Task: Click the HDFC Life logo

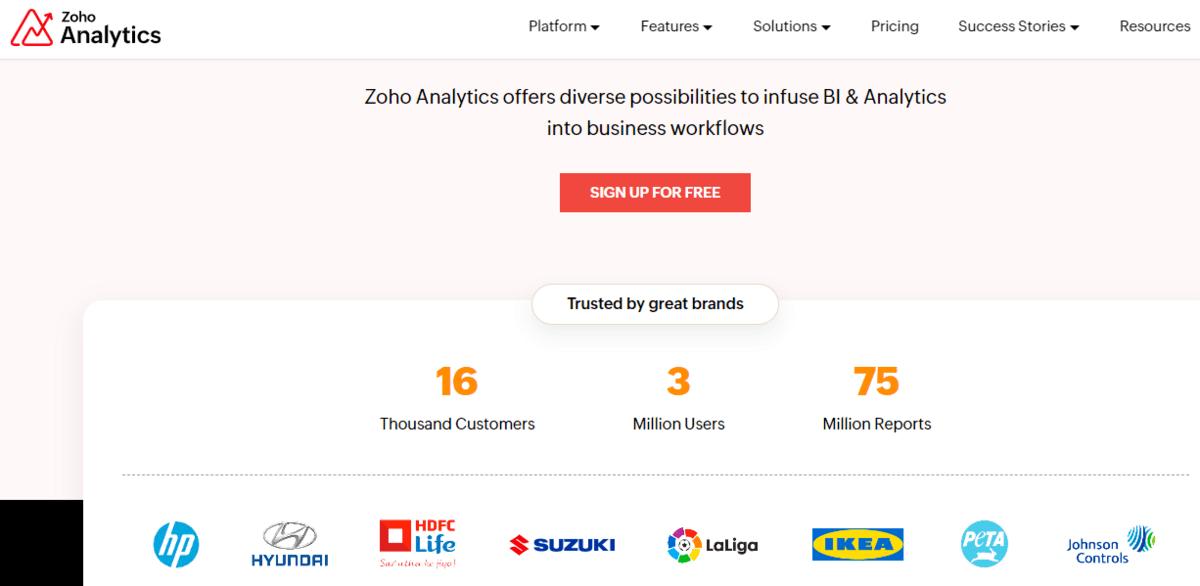Action: pos(417,543)
